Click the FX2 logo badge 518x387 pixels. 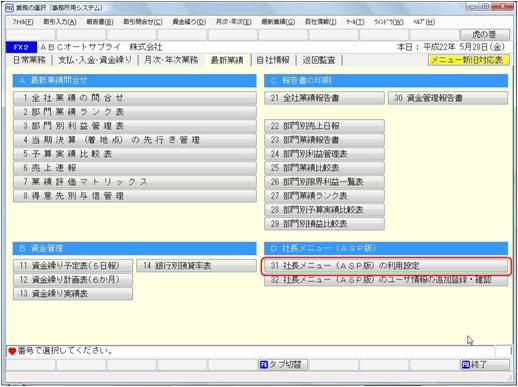tap(21, 47)
